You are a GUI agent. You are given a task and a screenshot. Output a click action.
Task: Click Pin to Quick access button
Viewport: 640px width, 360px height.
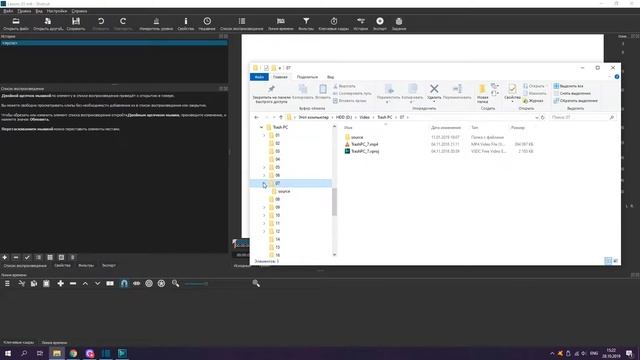tap(271, 93)
